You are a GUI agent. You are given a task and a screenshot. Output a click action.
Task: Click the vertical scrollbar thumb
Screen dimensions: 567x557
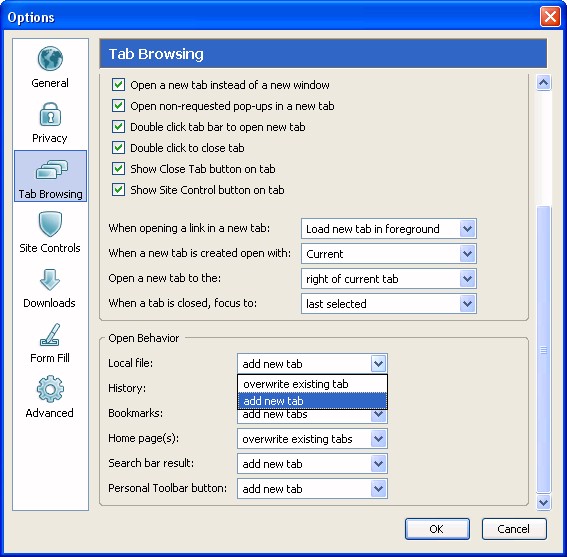coord(543,349)
